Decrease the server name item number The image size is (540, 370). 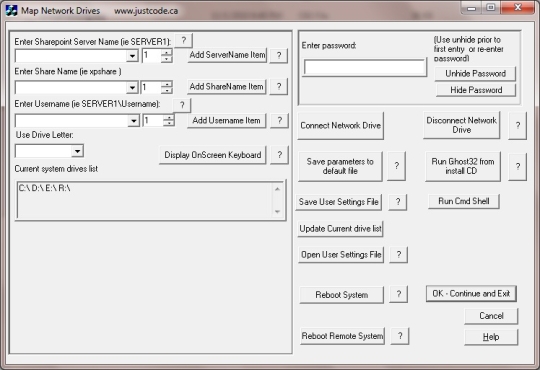click(167, 59)
